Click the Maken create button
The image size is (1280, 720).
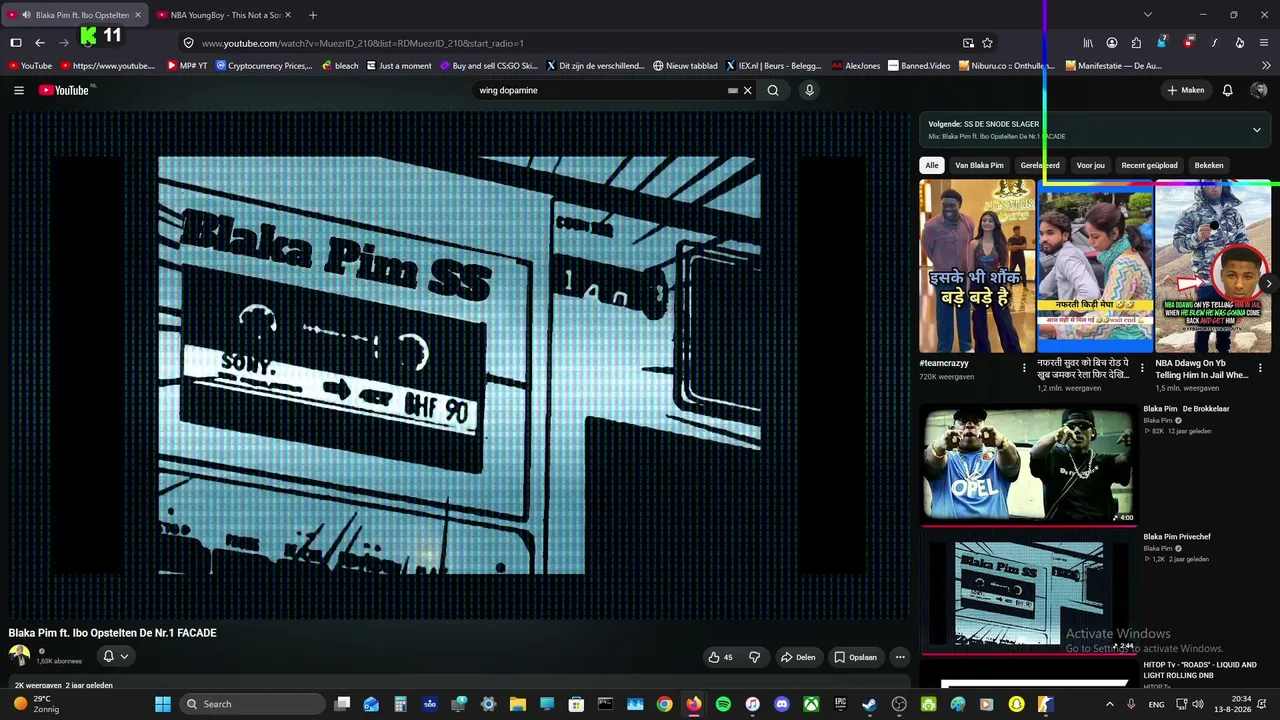[1185, 90]
